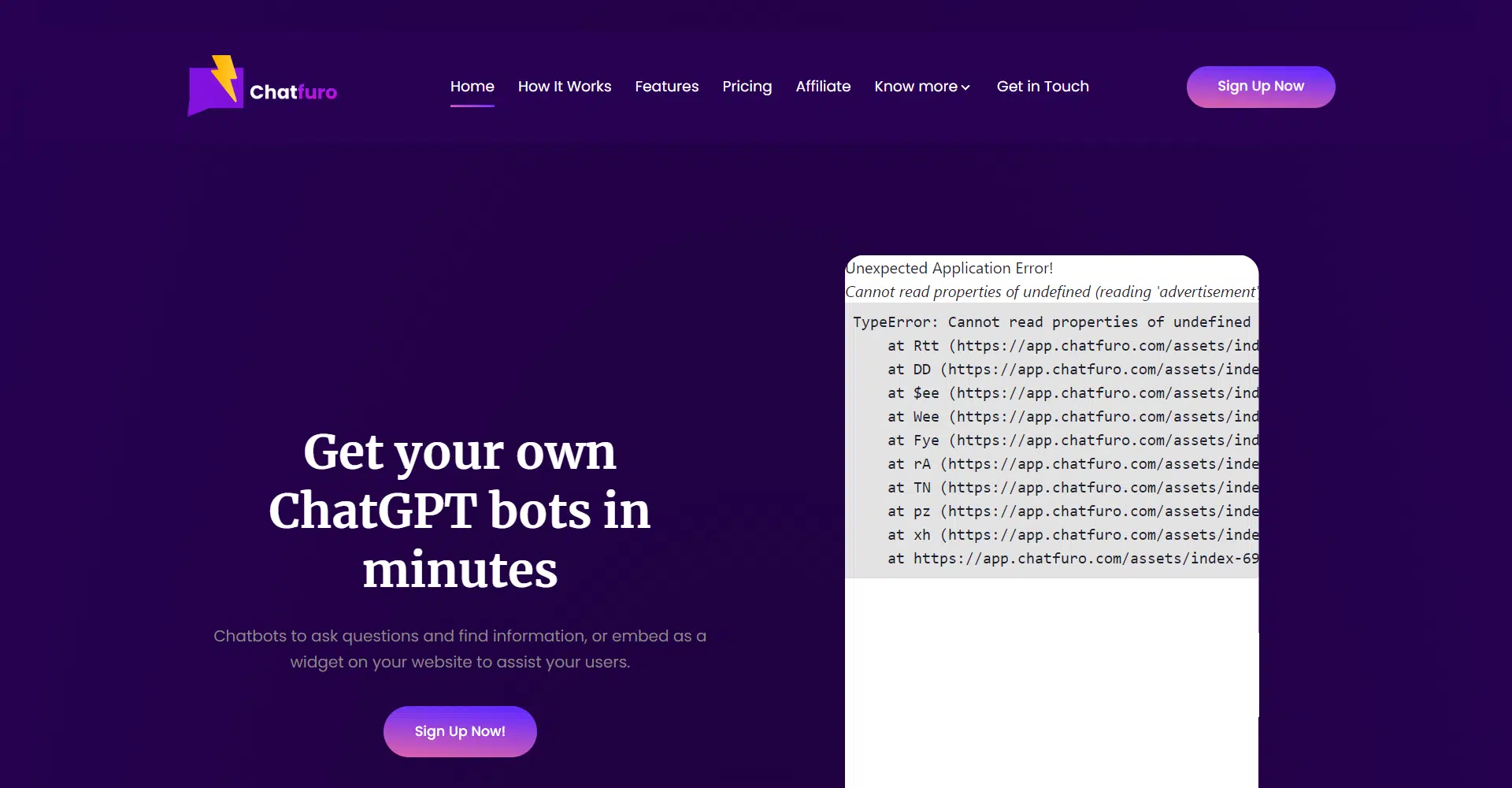Open the Get in Touch link
The width and height of the screenshot is (1512, 788).
click(x=1043, y=87)
